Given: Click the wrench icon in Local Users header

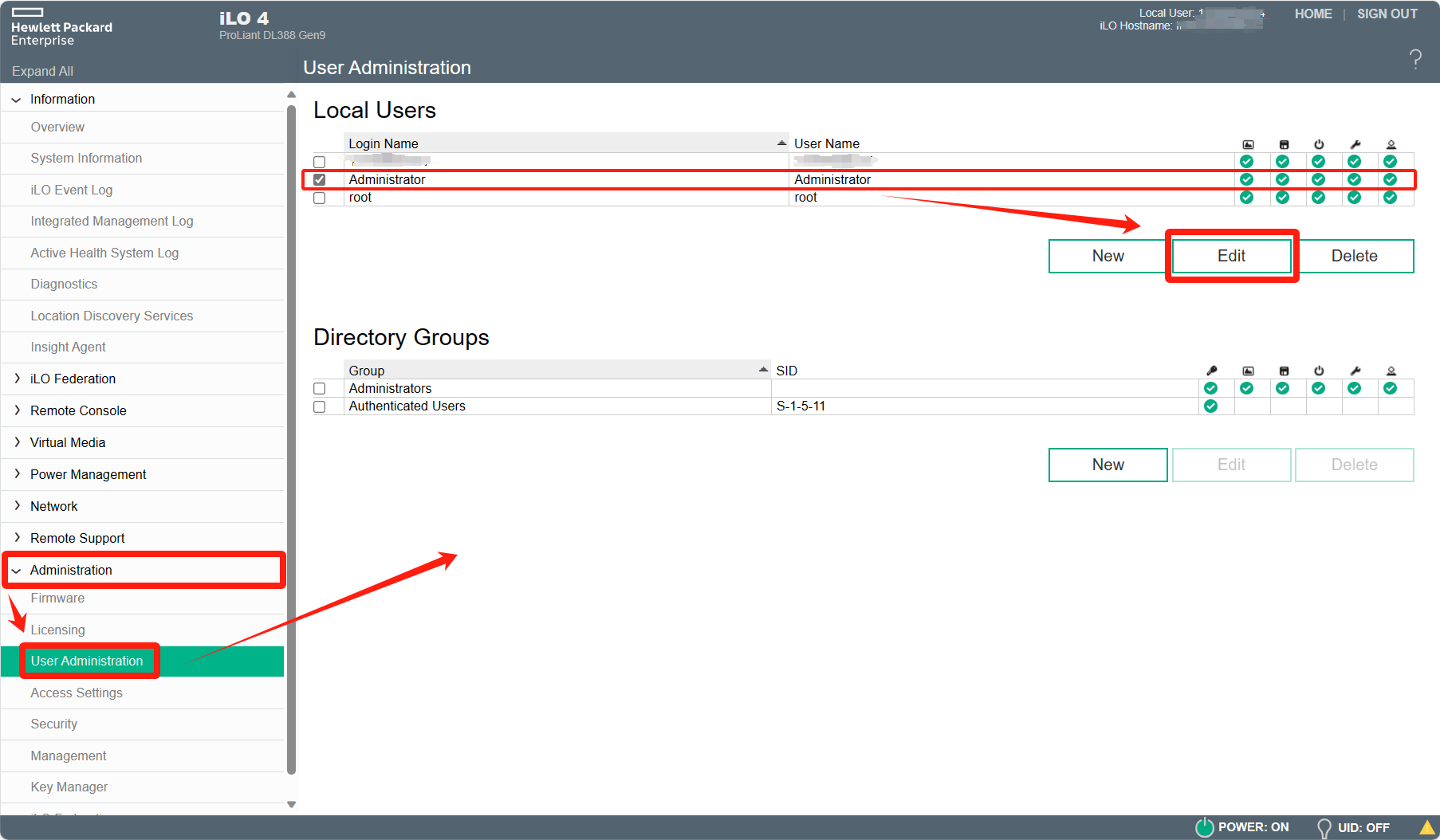Looking at the screenshot, I should pos(1355,144).
